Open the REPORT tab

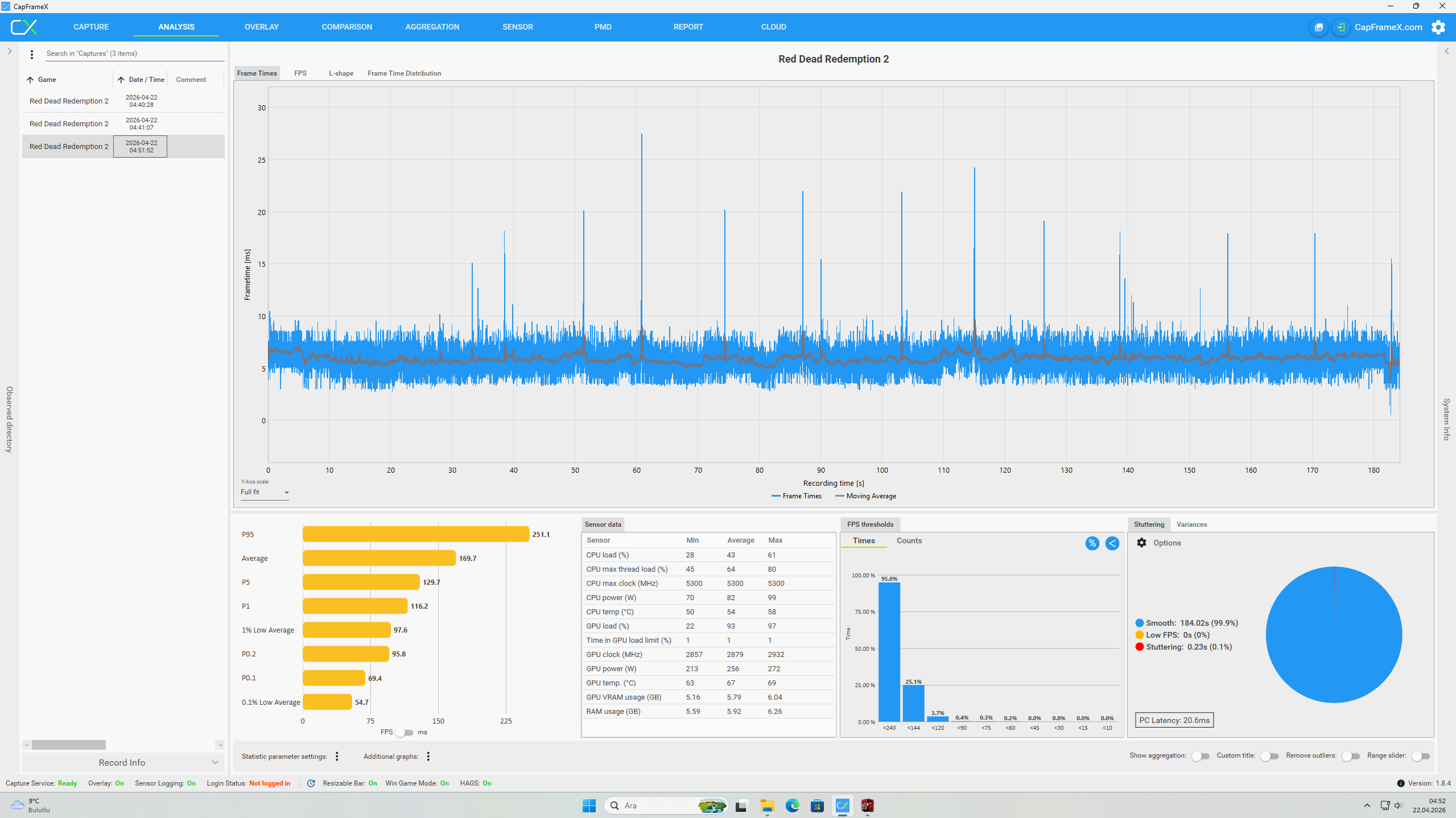click(x=688, y=27)
